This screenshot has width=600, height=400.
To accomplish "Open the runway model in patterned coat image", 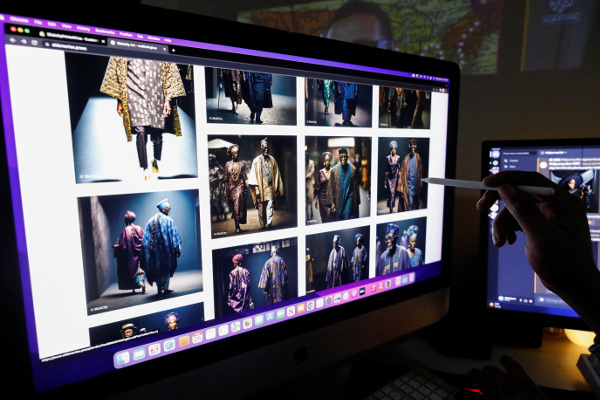I will click(130, 117).
